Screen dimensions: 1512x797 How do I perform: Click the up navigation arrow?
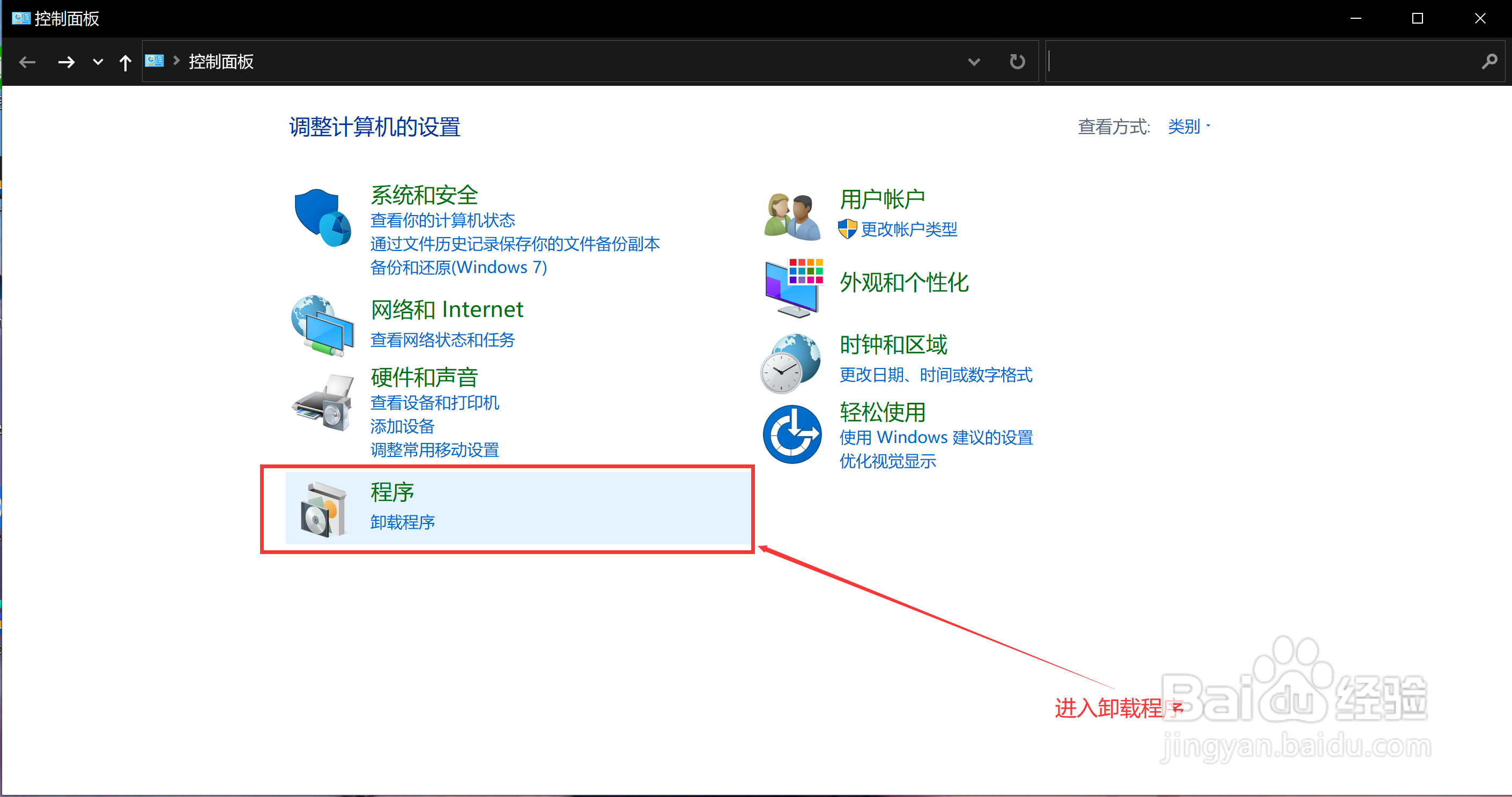125,62
